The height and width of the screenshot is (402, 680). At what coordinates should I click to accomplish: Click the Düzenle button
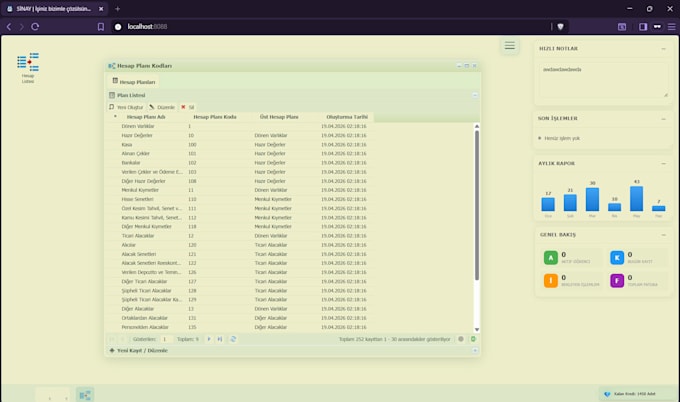pyautogui.click(x=162, y=107)
